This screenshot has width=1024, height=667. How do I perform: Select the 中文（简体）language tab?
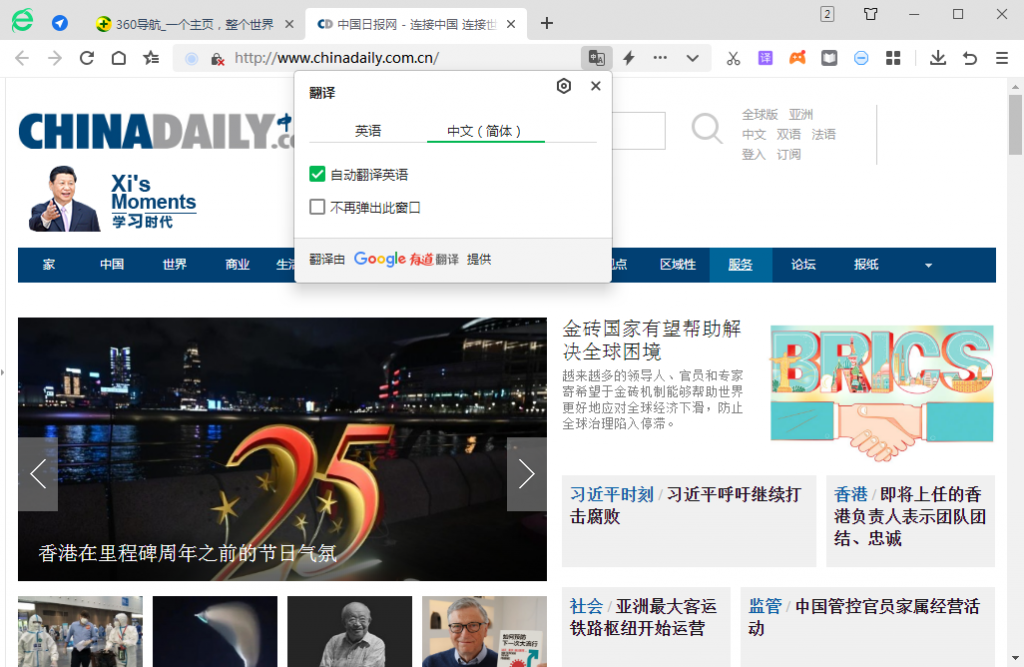484,131
